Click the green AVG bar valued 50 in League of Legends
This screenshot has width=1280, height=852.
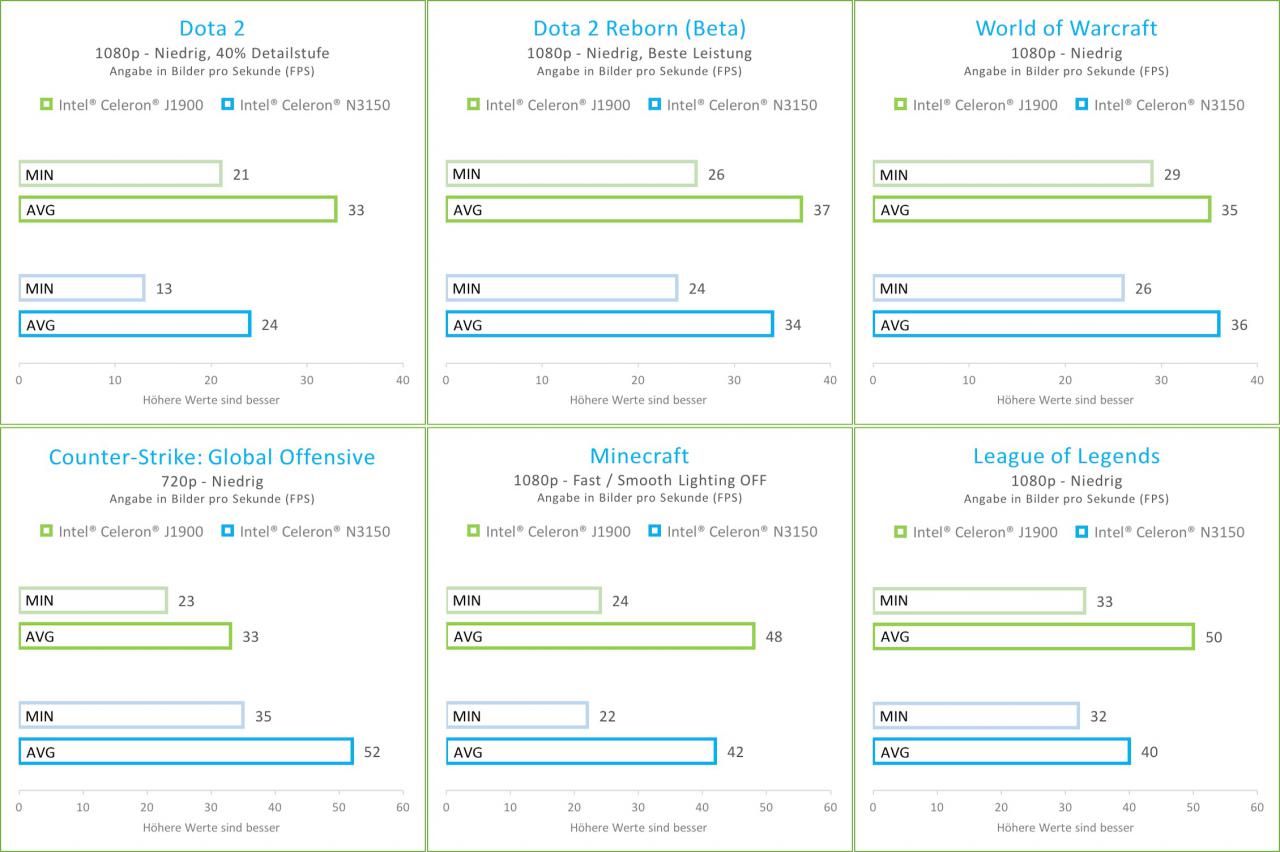(x=1033, y=636)
